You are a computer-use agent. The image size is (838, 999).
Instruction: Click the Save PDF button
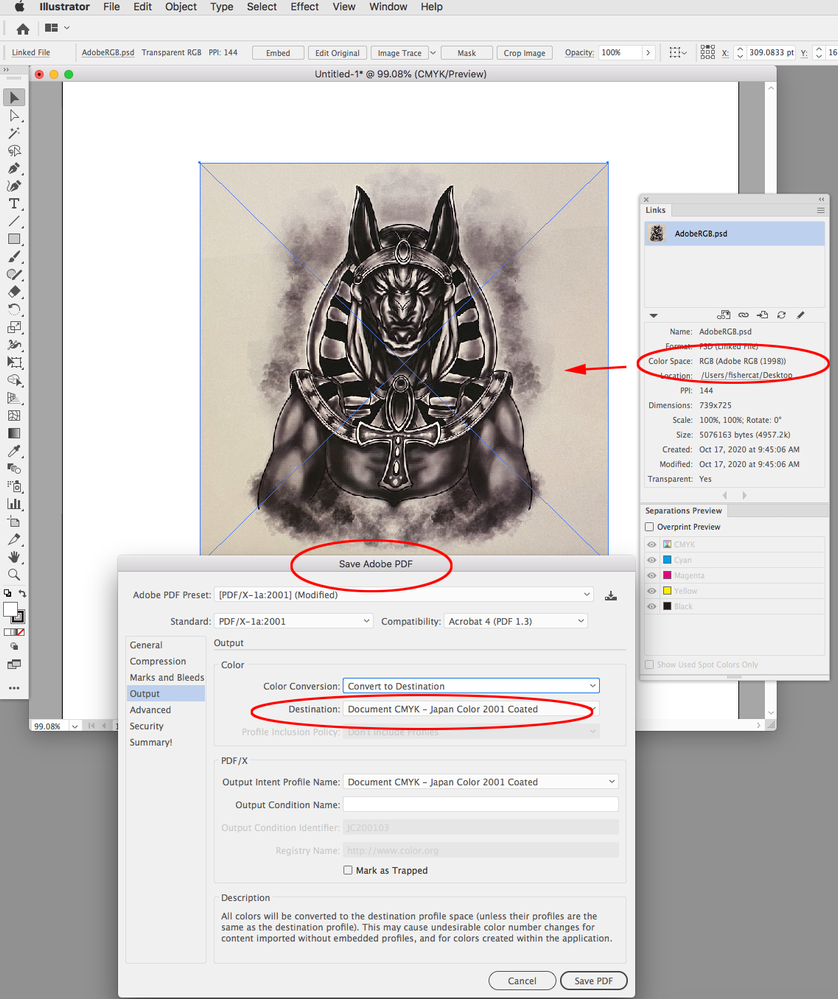coord(594,981)
